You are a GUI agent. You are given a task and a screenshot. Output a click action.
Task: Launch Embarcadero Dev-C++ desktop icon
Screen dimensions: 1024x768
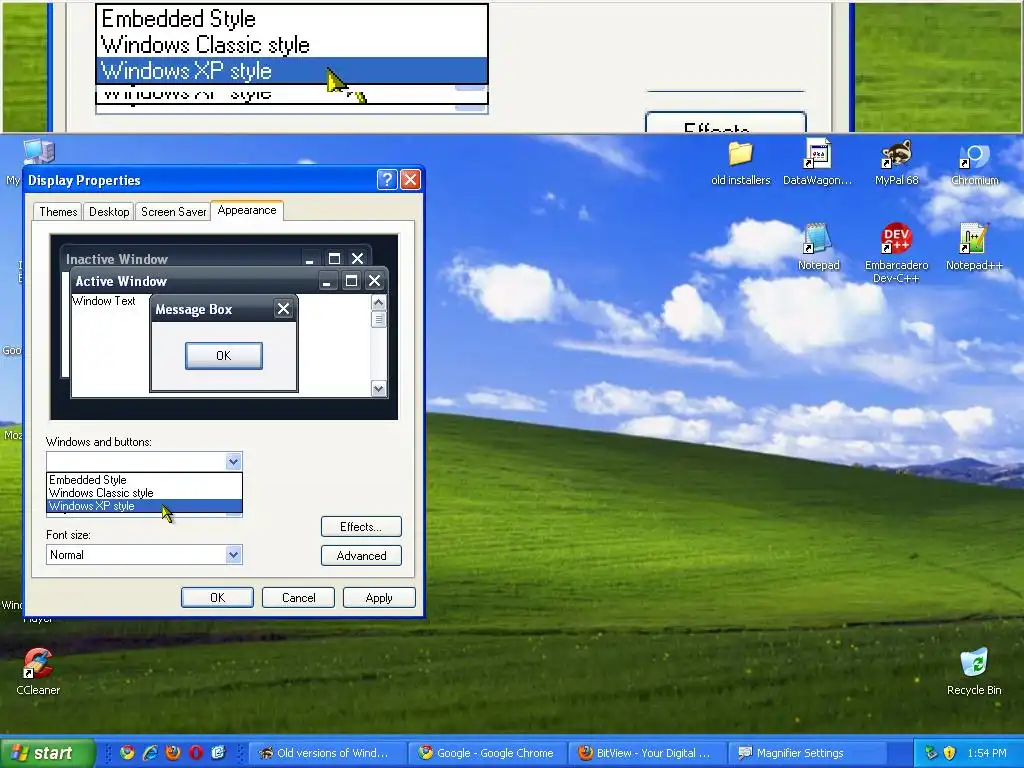[896, 238]
